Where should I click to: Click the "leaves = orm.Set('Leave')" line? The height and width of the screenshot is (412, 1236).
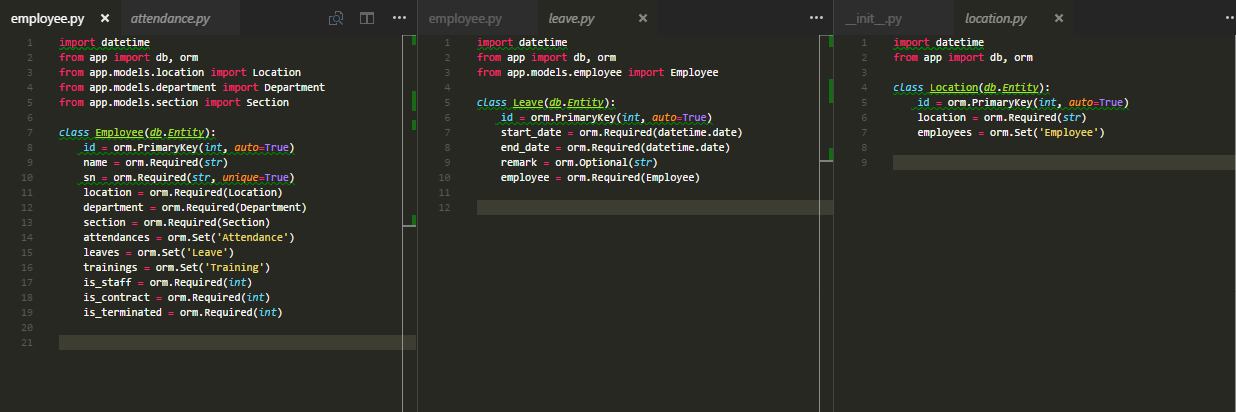pyautogui.click(x=158, y=252)
